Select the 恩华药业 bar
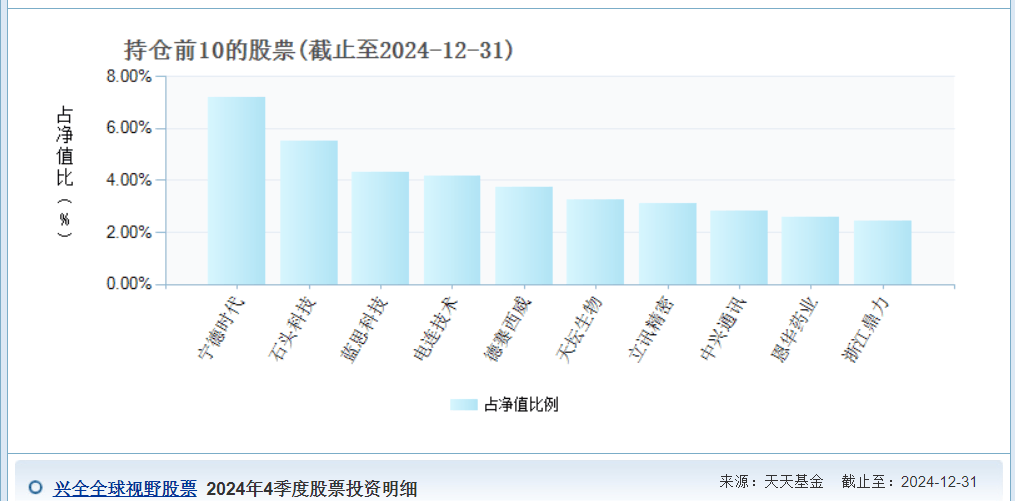This screenshot has height=501, width=1015. click(x=810, y=251)
